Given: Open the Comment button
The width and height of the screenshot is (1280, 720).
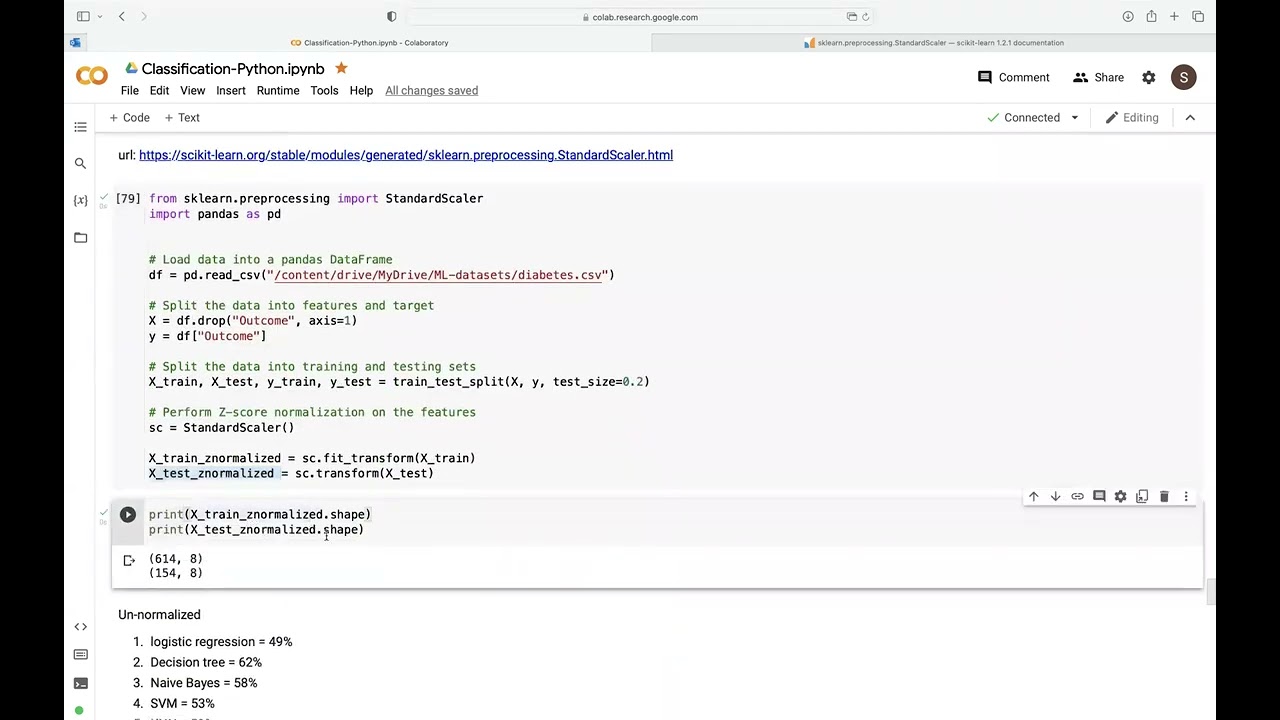Looking at the screenshot, I should pyautogui.click(x=1014, y=77).
